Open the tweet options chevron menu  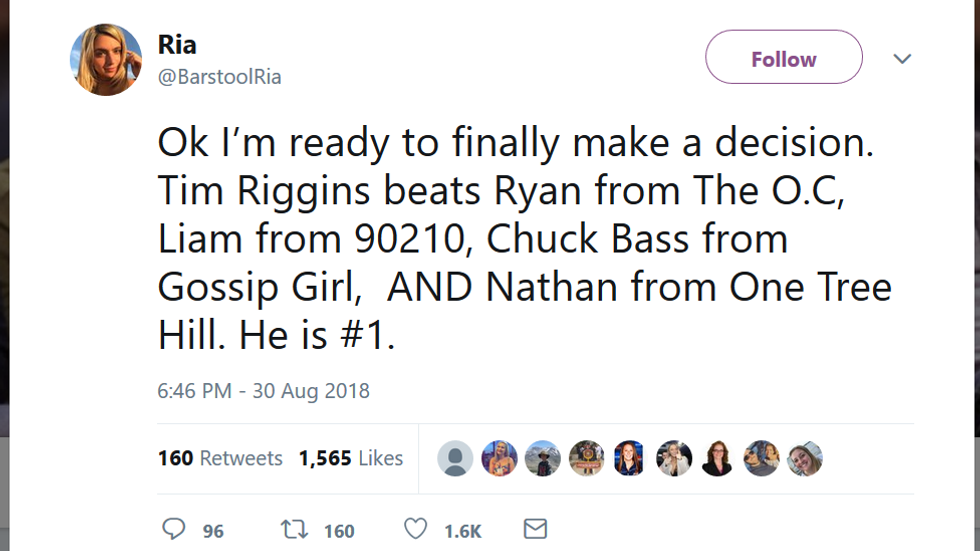pyautogui.click(x=902, y=59)
